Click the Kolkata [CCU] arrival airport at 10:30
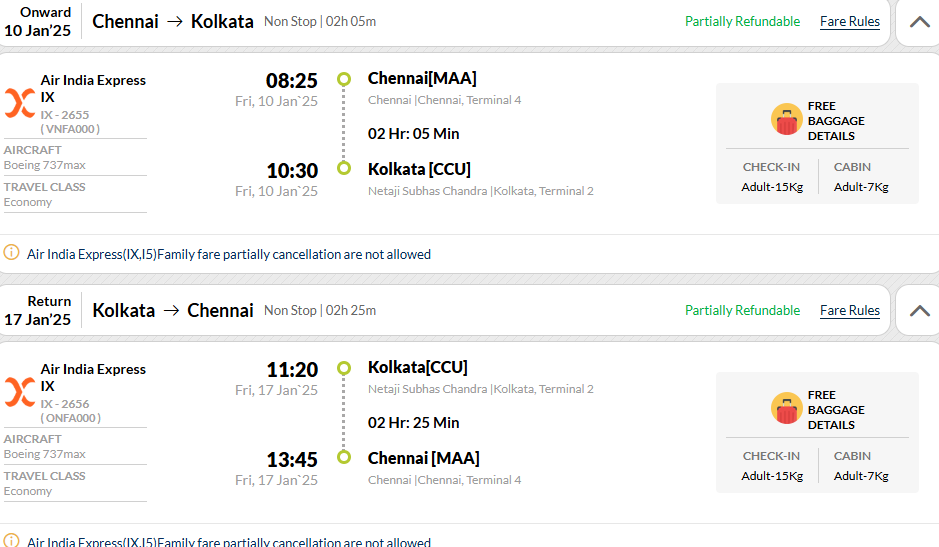Viewport: 939px width, 547px height. 419,169
